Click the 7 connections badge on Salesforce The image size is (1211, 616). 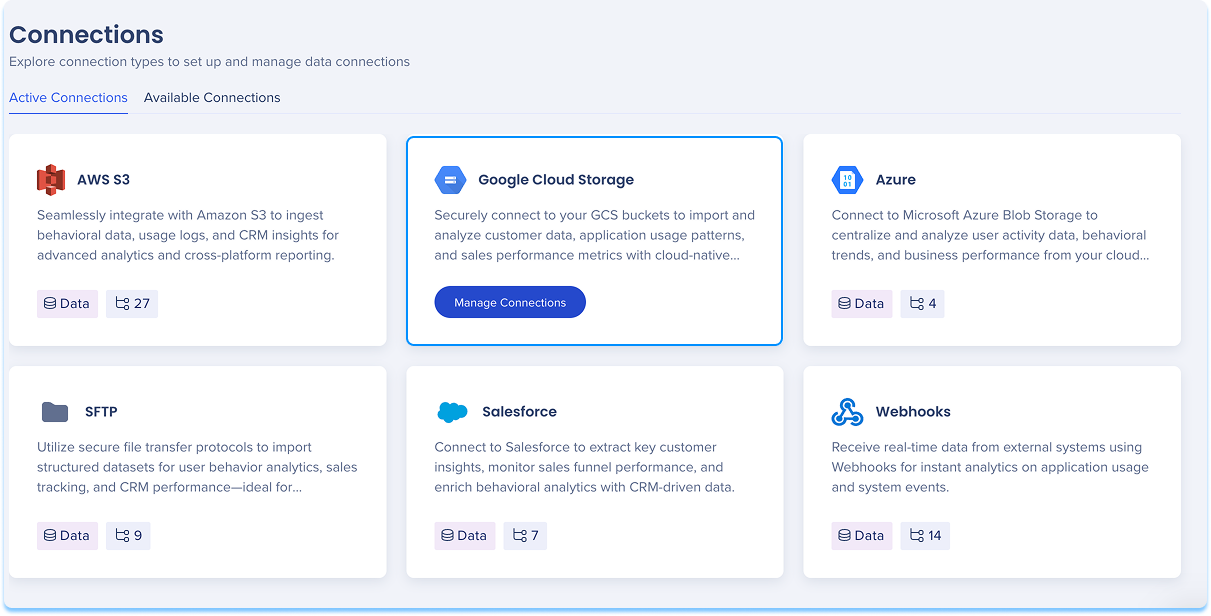[x=525, y=536]
